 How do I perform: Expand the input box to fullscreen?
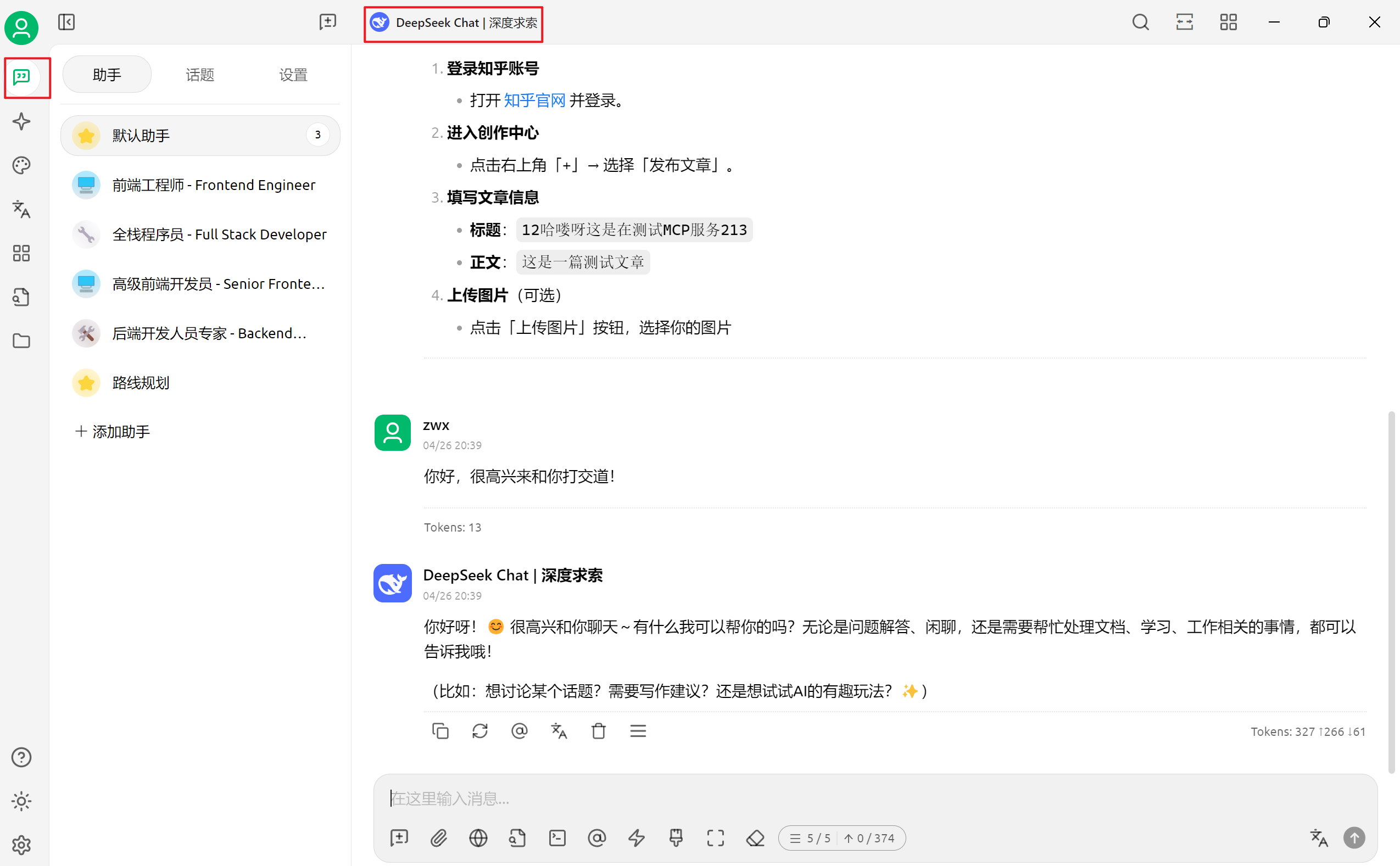pos(716,838)
